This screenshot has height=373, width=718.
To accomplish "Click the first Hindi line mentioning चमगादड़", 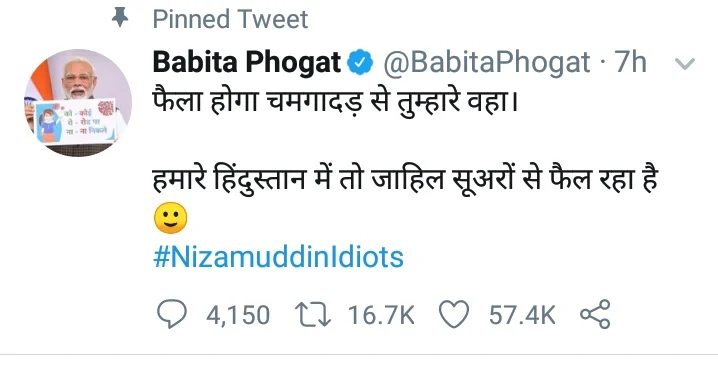I will click(x=335, y=102).
